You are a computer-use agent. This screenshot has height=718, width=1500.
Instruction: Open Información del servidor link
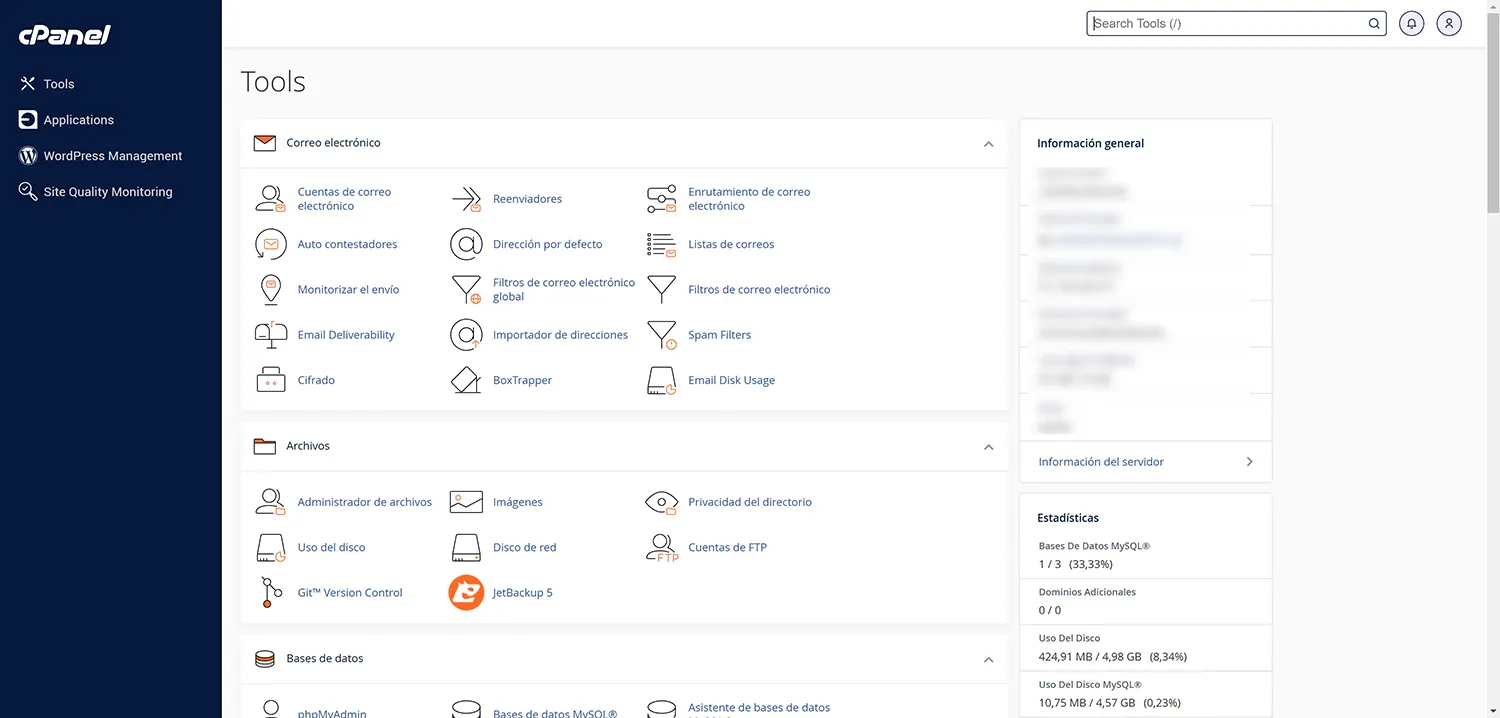(x=1100, y=461)
